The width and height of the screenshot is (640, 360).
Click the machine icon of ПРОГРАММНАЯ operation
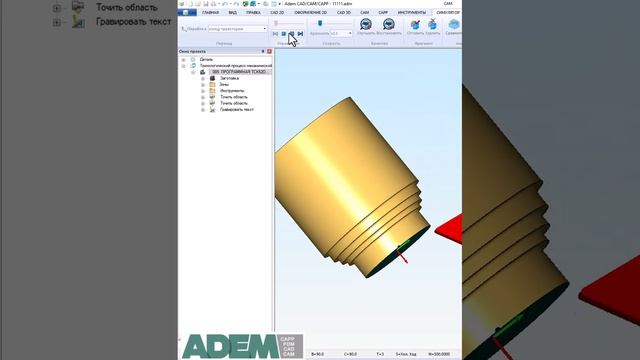point(203,72)
